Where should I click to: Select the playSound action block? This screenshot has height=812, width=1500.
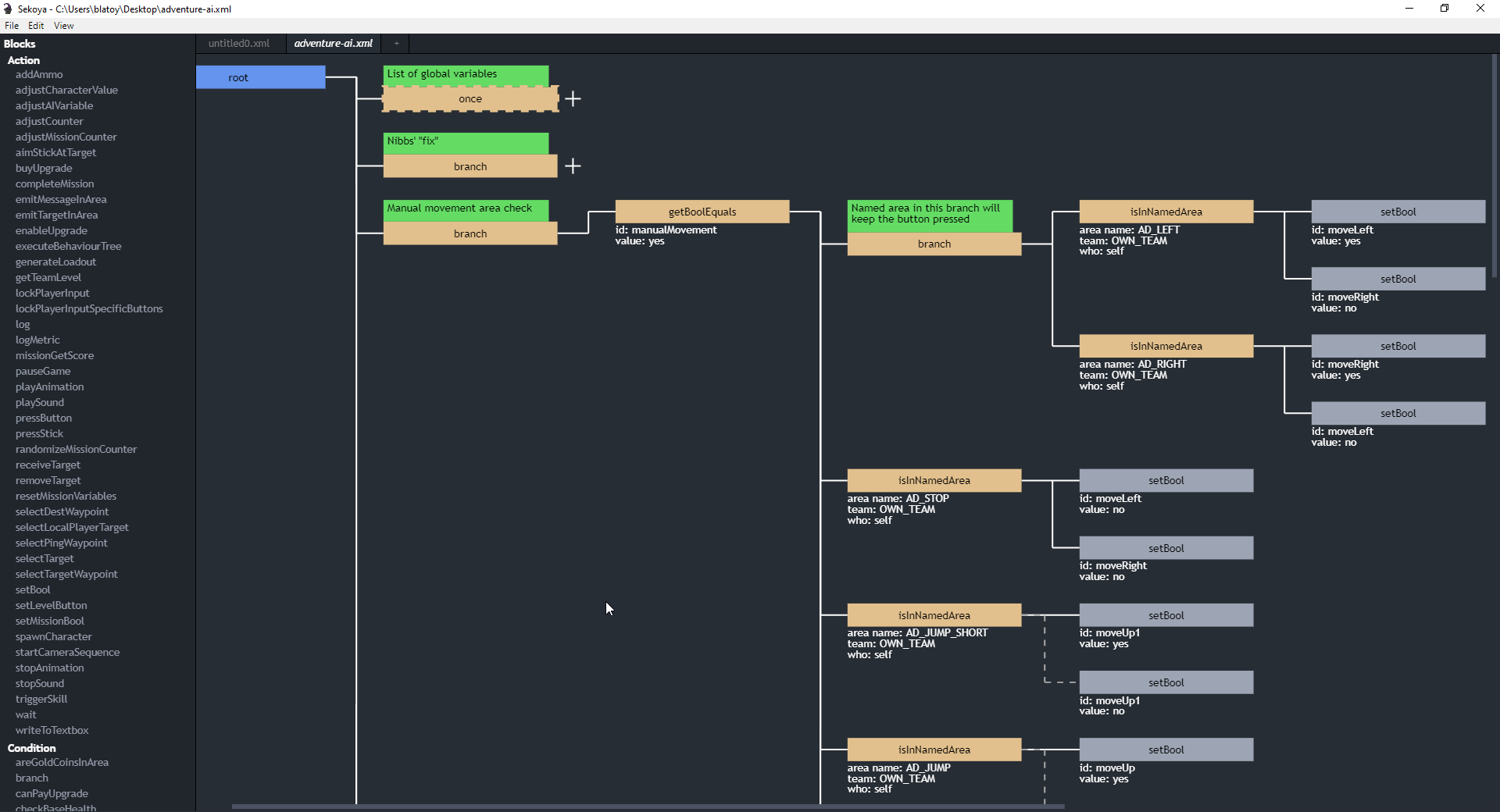point(39,402)
